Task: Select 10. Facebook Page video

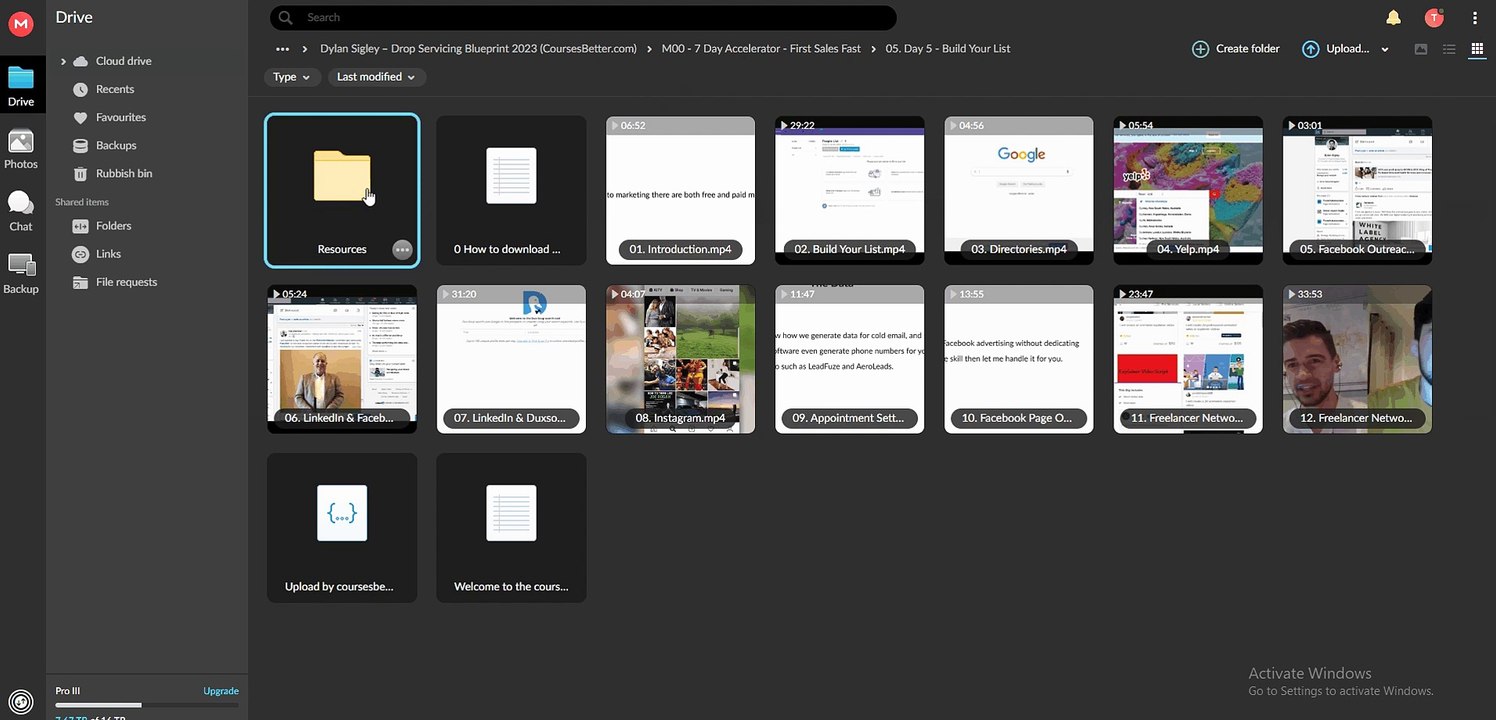Action: (1019, 359)
